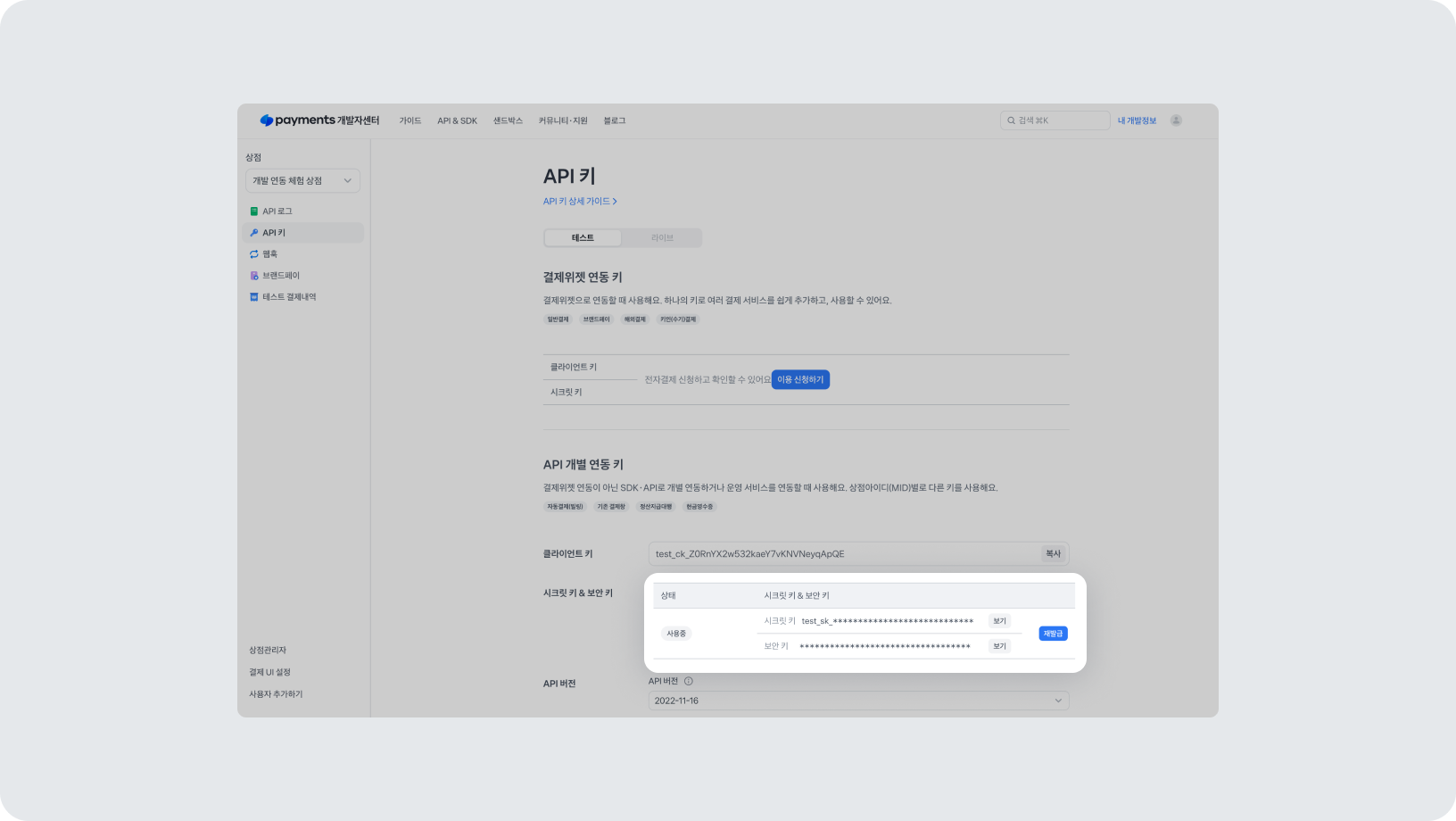The height and width of the screenshot is (821, 1456).
Task: Open the 테스트 결제내역 icon
Action: (254, 297)
